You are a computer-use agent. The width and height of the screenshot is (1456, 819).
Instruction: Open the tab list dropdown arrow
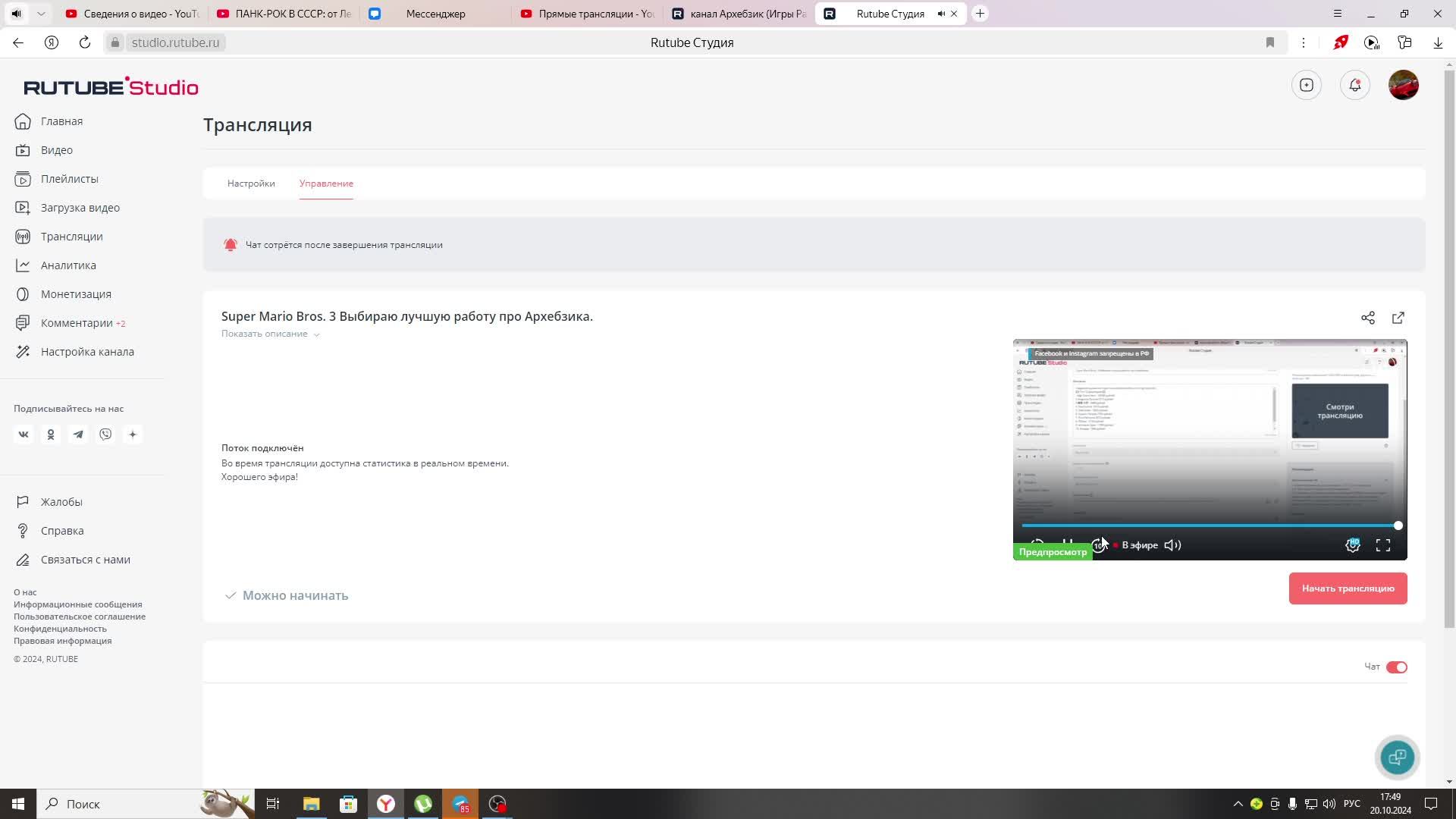(x=41, y=14)
